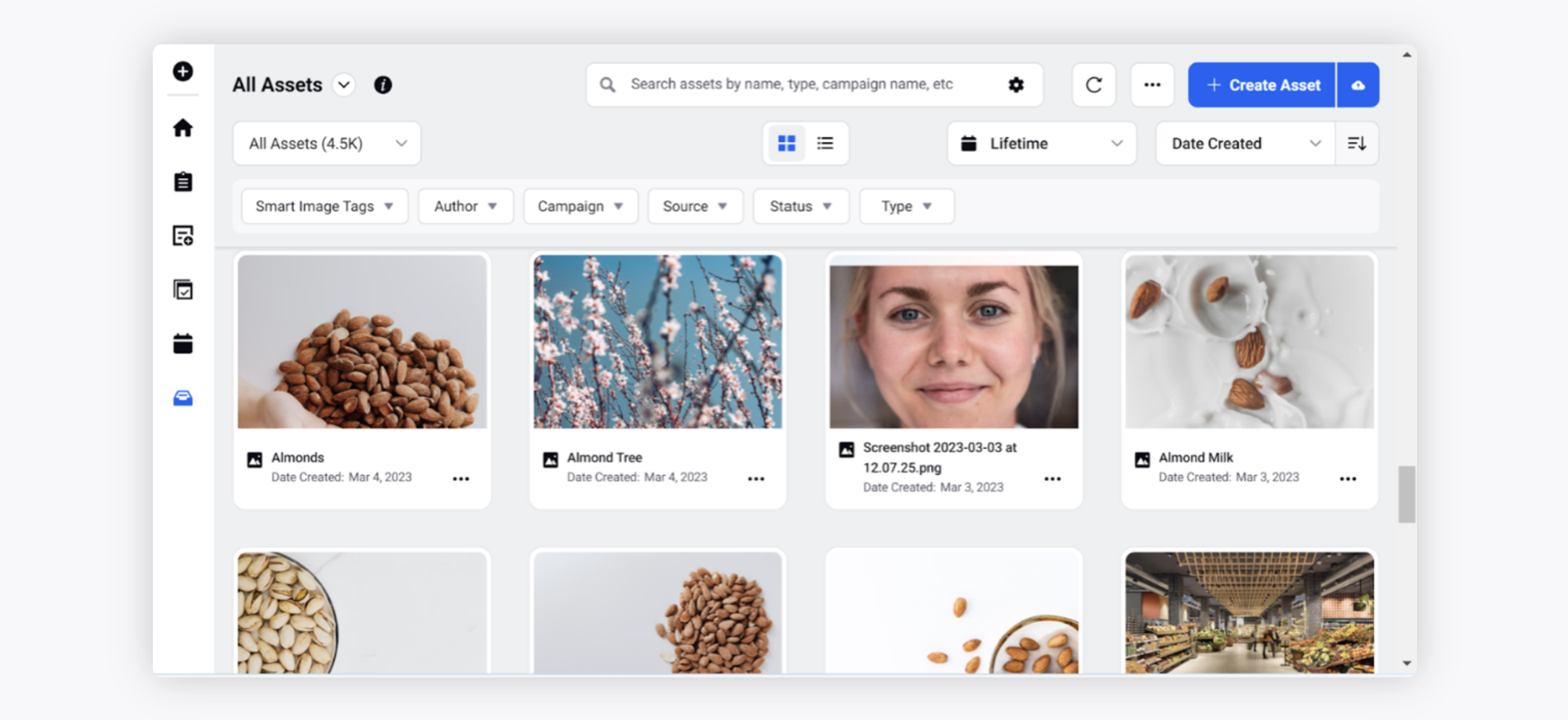
Task: Click the Screenshot 2023-03-03 at 12.07.25.png name
Action: point(939,458)
